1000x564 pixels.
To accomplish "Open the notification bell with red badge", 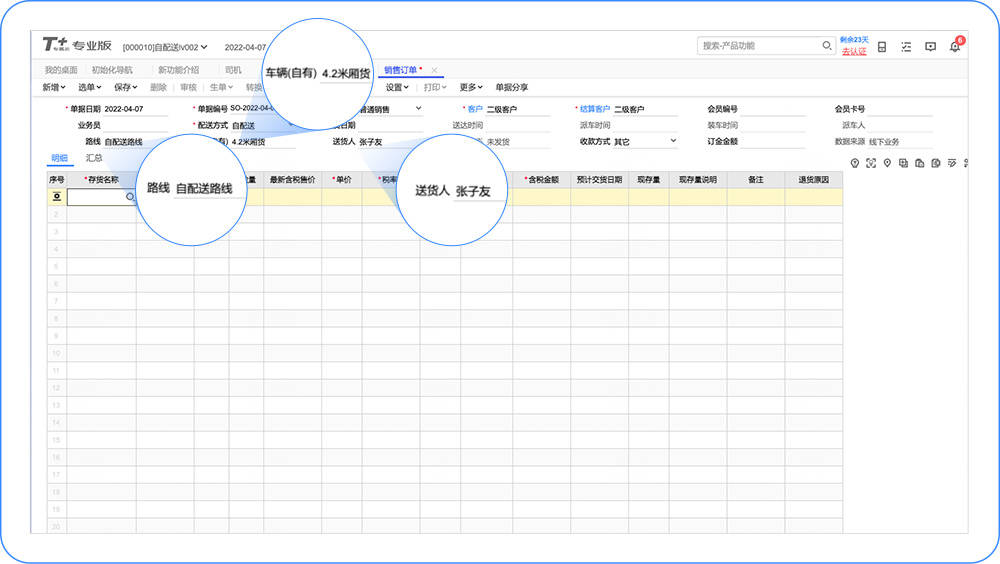I will [x=955, y=45].
